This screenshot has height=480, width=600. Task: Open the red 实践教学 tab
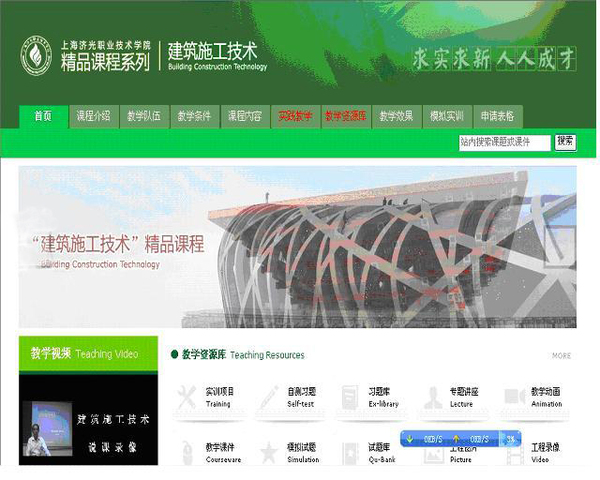295,116
